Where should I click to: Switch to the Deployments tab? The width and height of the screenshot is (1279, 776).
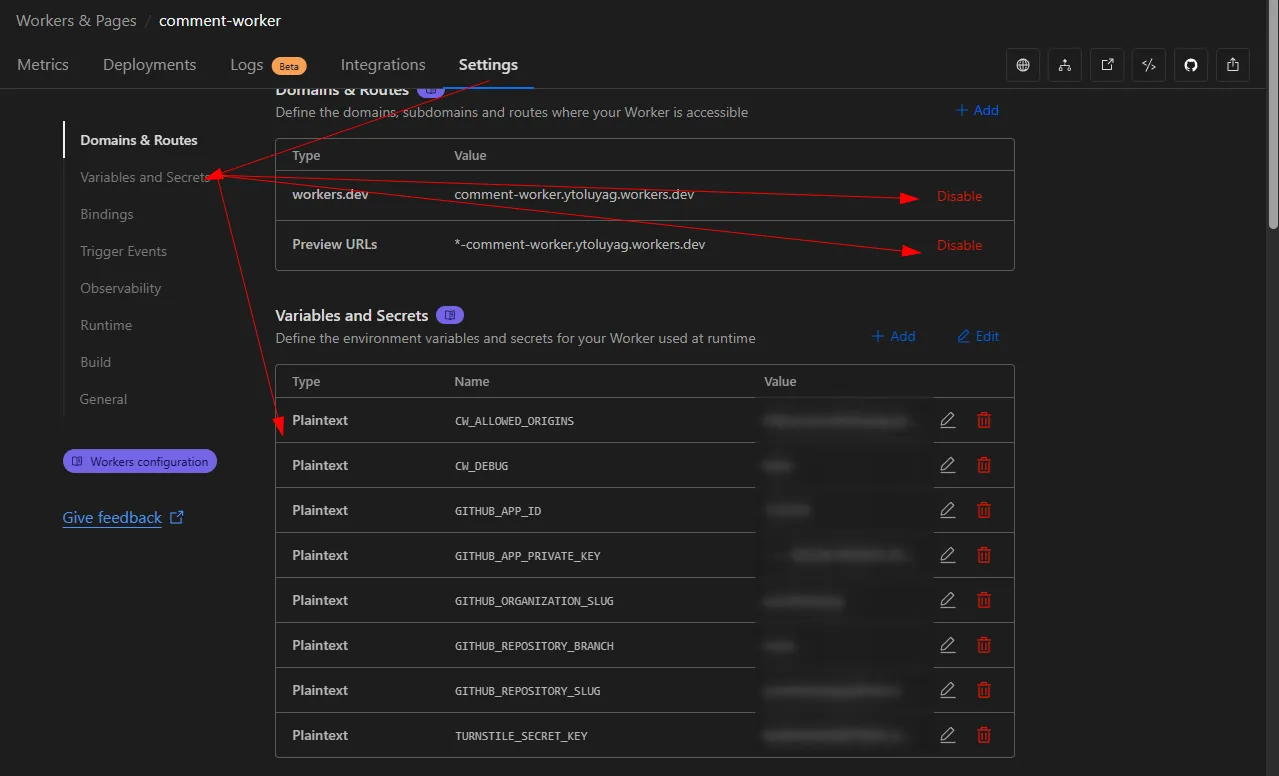pyautogui.click(x=150, y=65)
